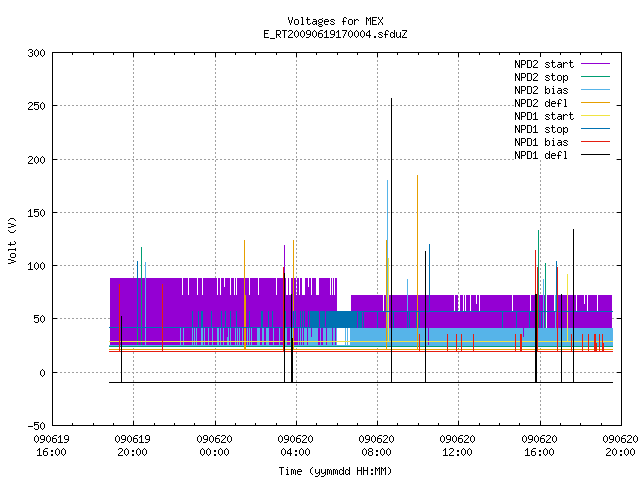Click the file name E_RT20090619170004.sfduZ
This screenshot has width=640, height=480.
tap(335, 34)
